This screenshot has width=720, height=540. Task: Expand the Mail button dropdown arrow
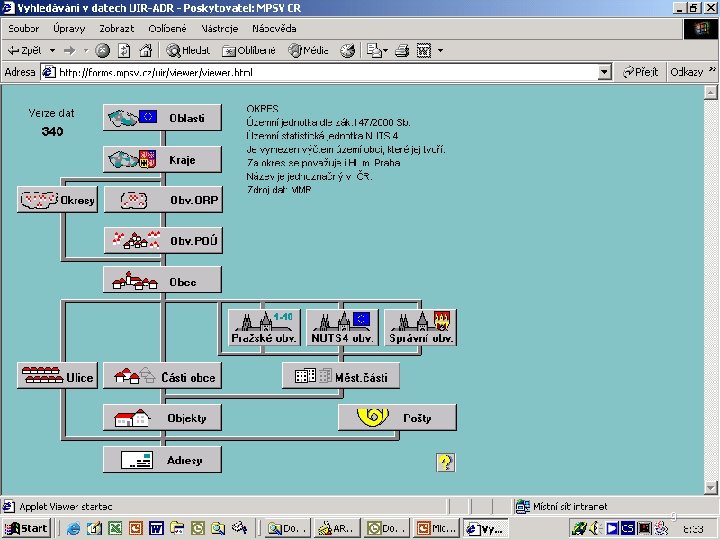(x=386, y=51)
